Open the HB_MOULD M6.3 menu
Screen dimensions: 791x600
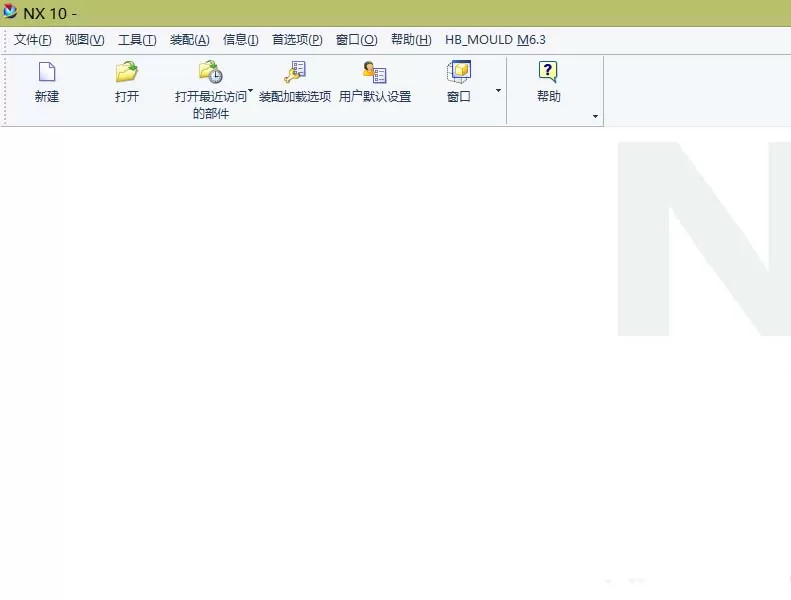click(495, 40)
